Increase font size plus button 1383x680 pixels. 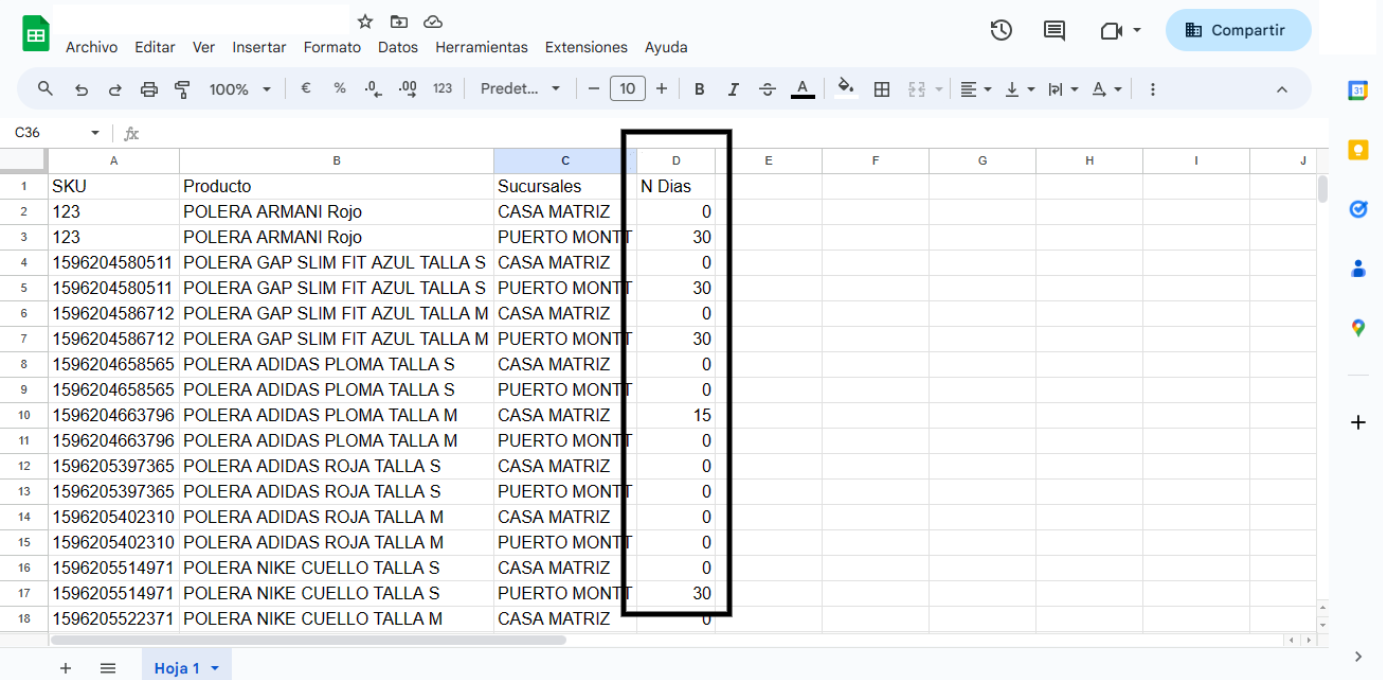661,89
